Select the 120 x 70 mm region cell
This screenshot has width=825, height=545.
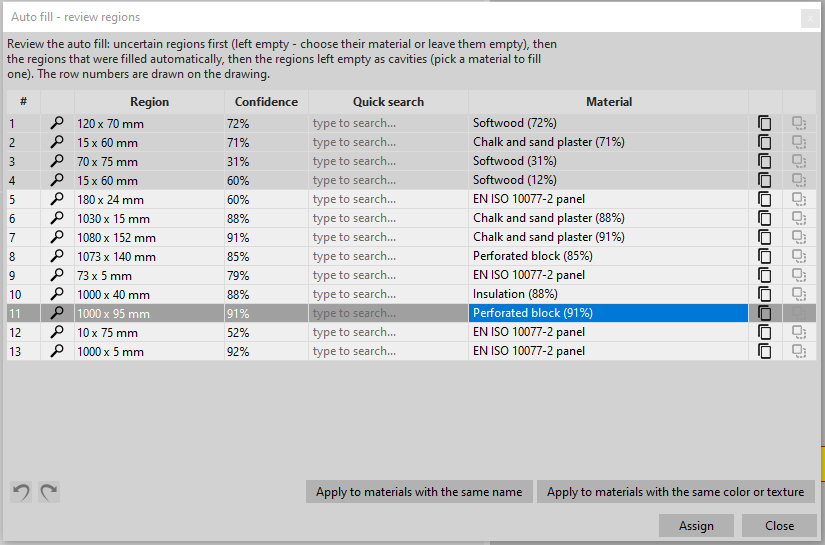coord(149,123)
